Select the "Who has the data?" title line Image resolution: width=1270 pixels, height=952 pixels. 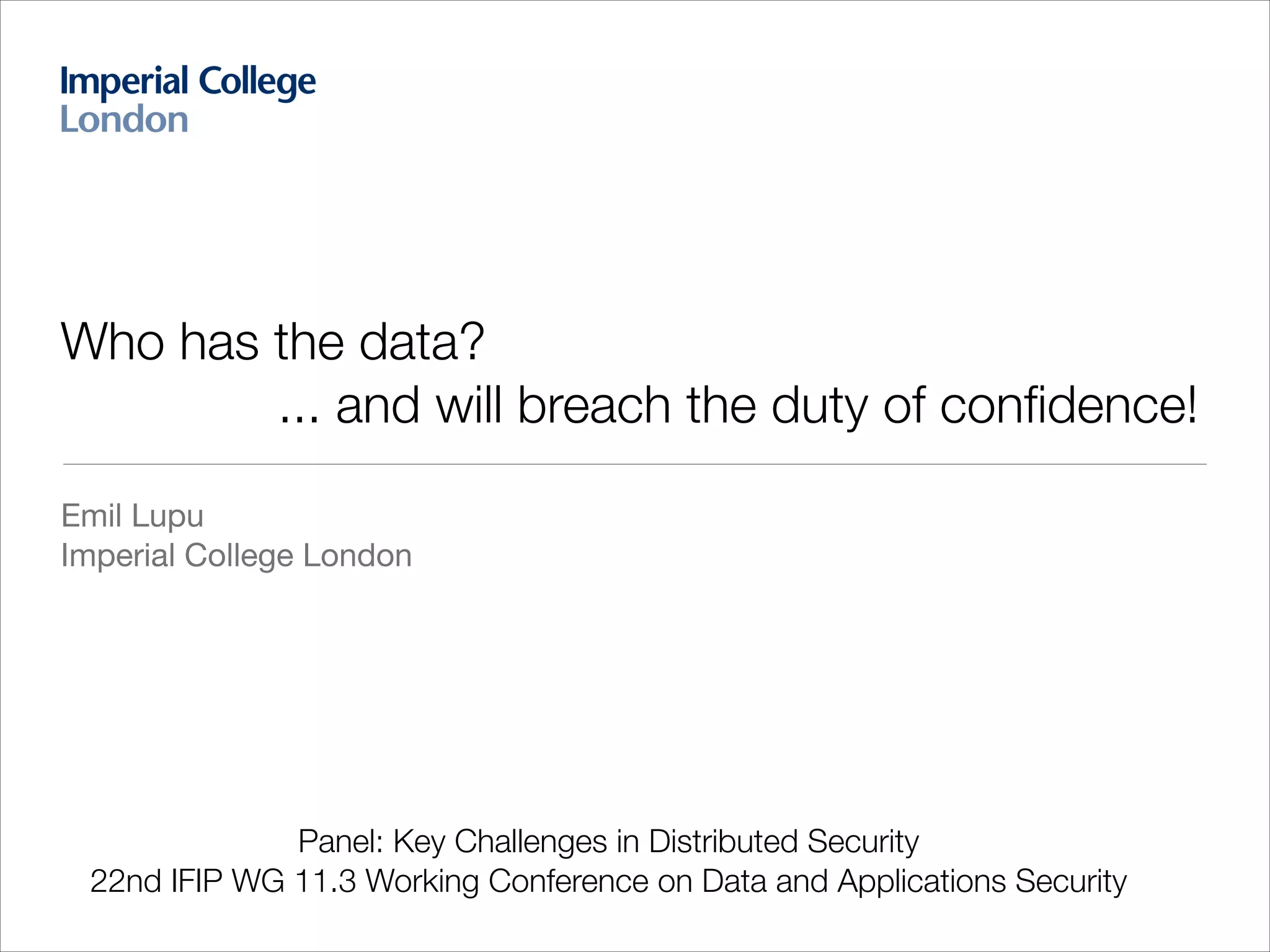click(x=272, y=342)
